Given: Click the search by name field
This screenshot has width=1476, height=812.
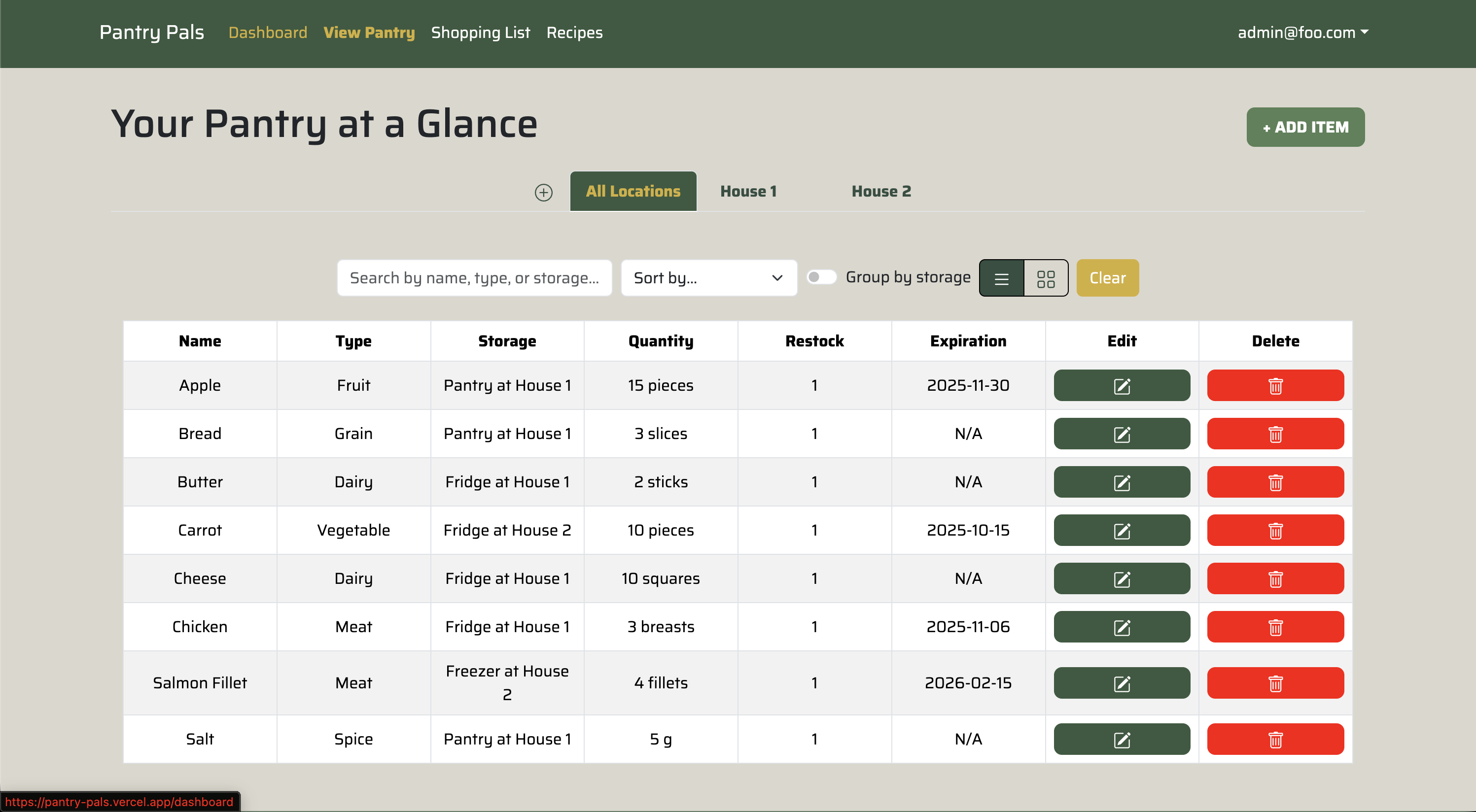Looking at the screenshot, I should [474, 278].
